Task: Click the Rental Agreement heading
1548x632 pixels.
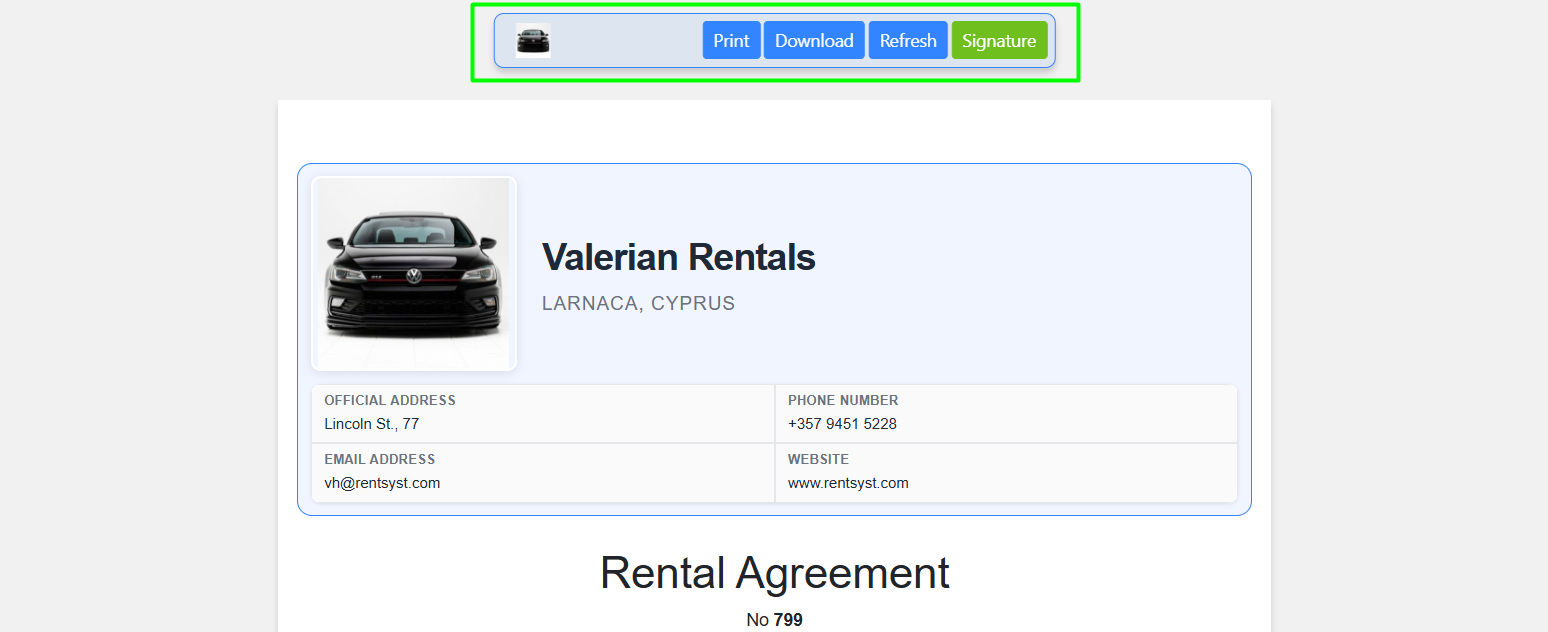Action: (774, 573)
